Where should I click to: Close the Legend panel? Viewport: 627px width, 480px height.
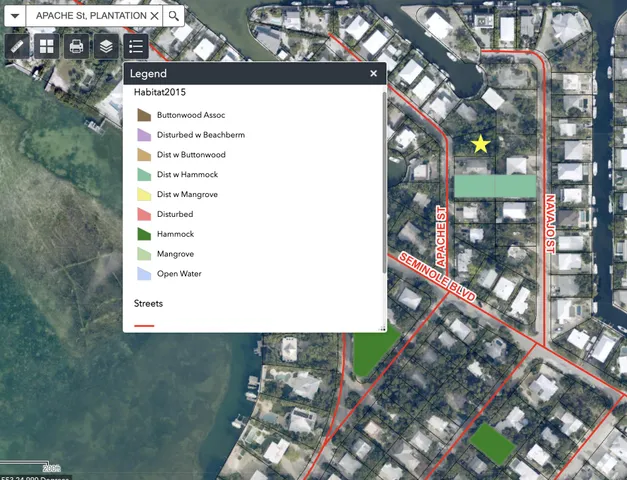[x=374, y=73]
